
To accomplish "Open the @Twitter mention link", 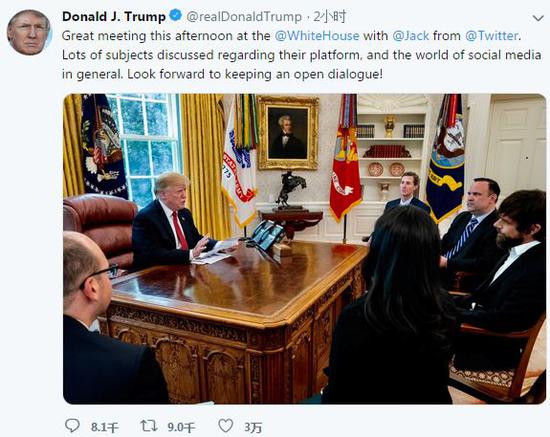I will [x=491, y=36].
